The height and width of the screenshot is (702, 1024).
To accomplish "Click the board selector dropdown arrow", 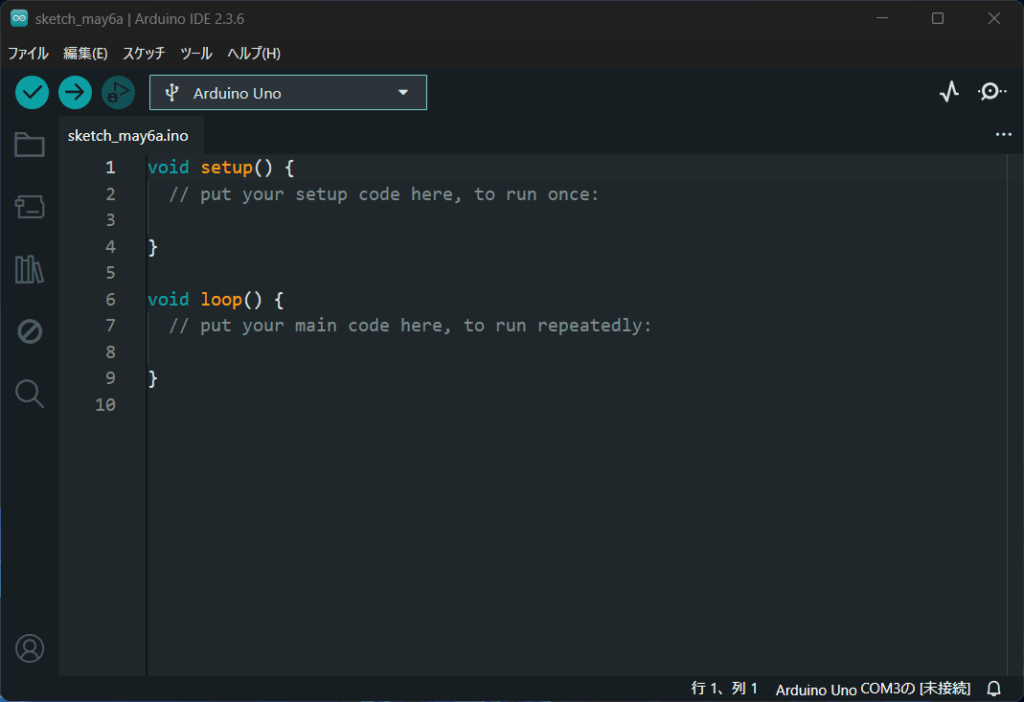I will [x=403, y=93].
